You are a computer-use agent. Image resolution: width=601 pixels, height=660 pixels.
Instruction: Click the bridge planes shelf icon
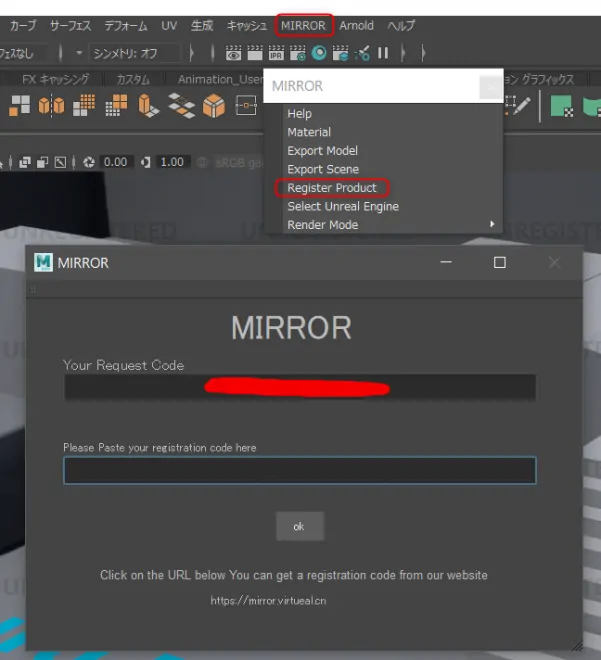coord(181,105)
